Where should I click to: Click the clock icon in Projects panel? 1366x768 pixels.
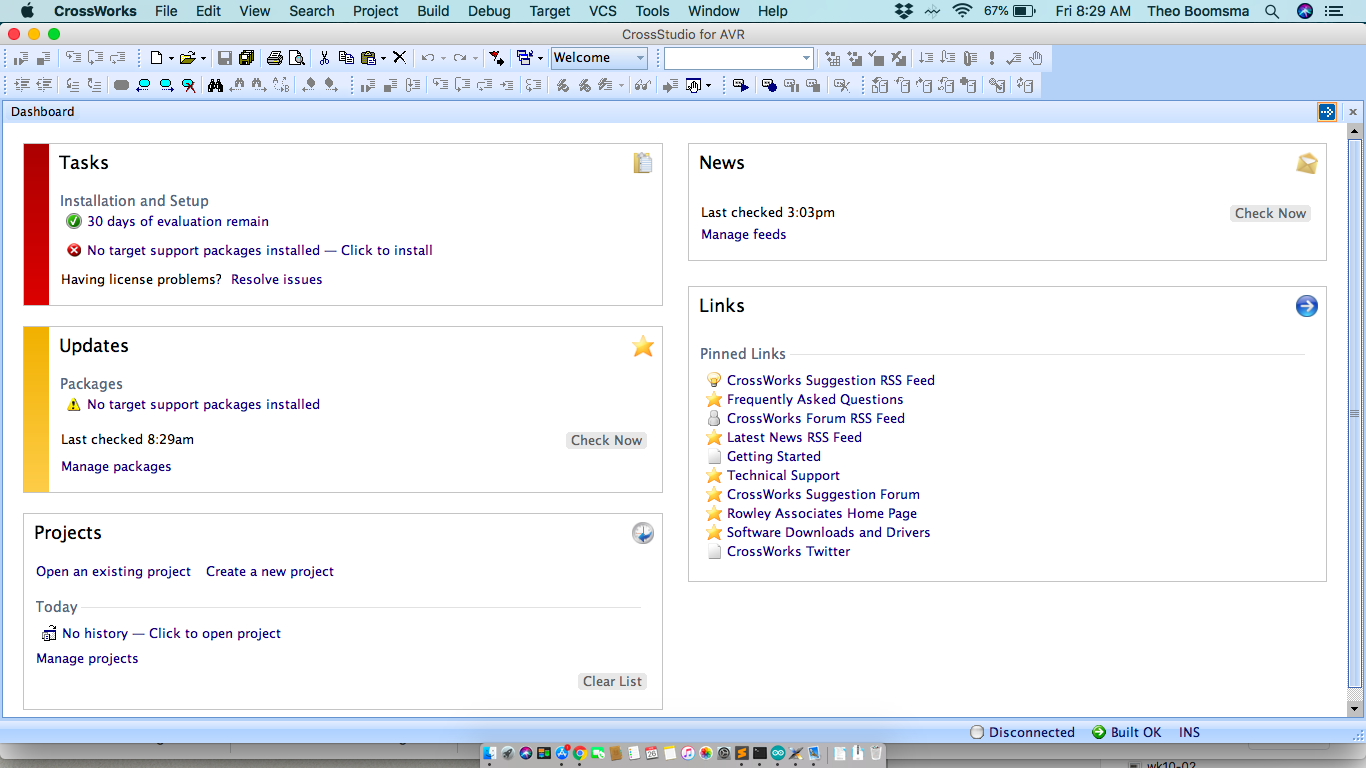coord(643,533)
